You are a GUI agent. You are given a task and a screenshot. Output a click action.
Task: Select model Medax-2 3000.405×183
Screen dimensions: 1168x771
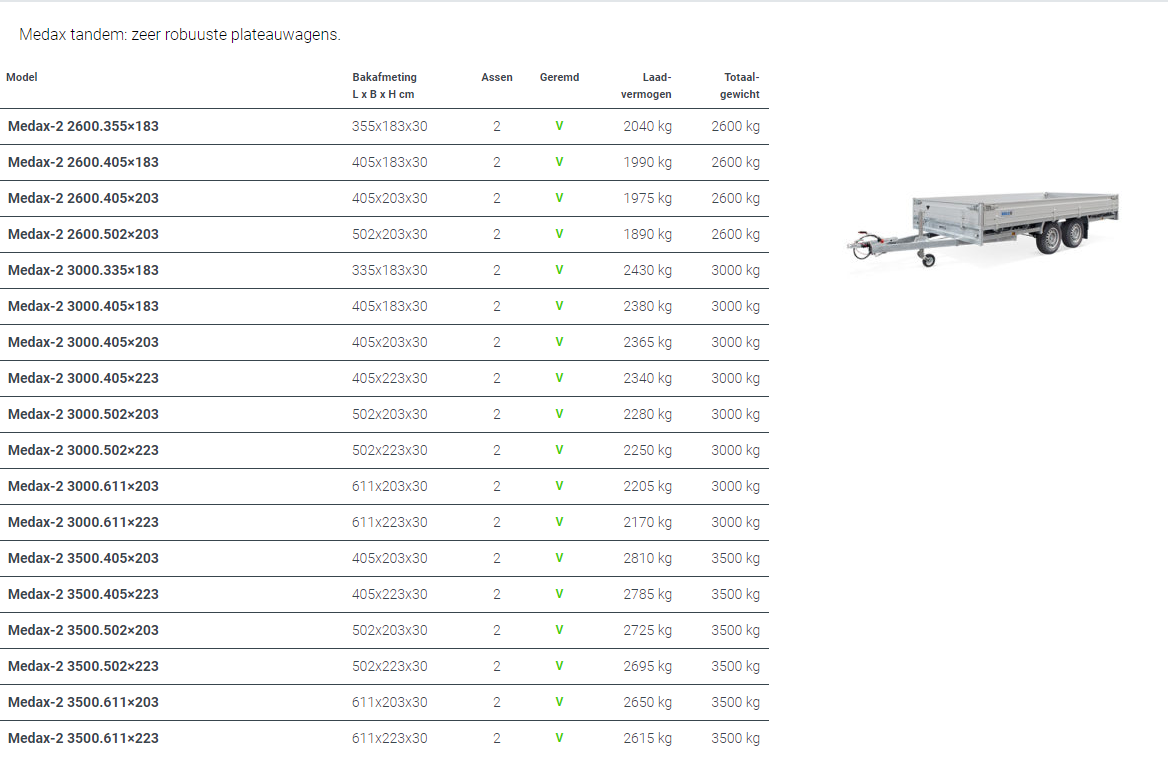pyautogui.click(x=83, y=306)
